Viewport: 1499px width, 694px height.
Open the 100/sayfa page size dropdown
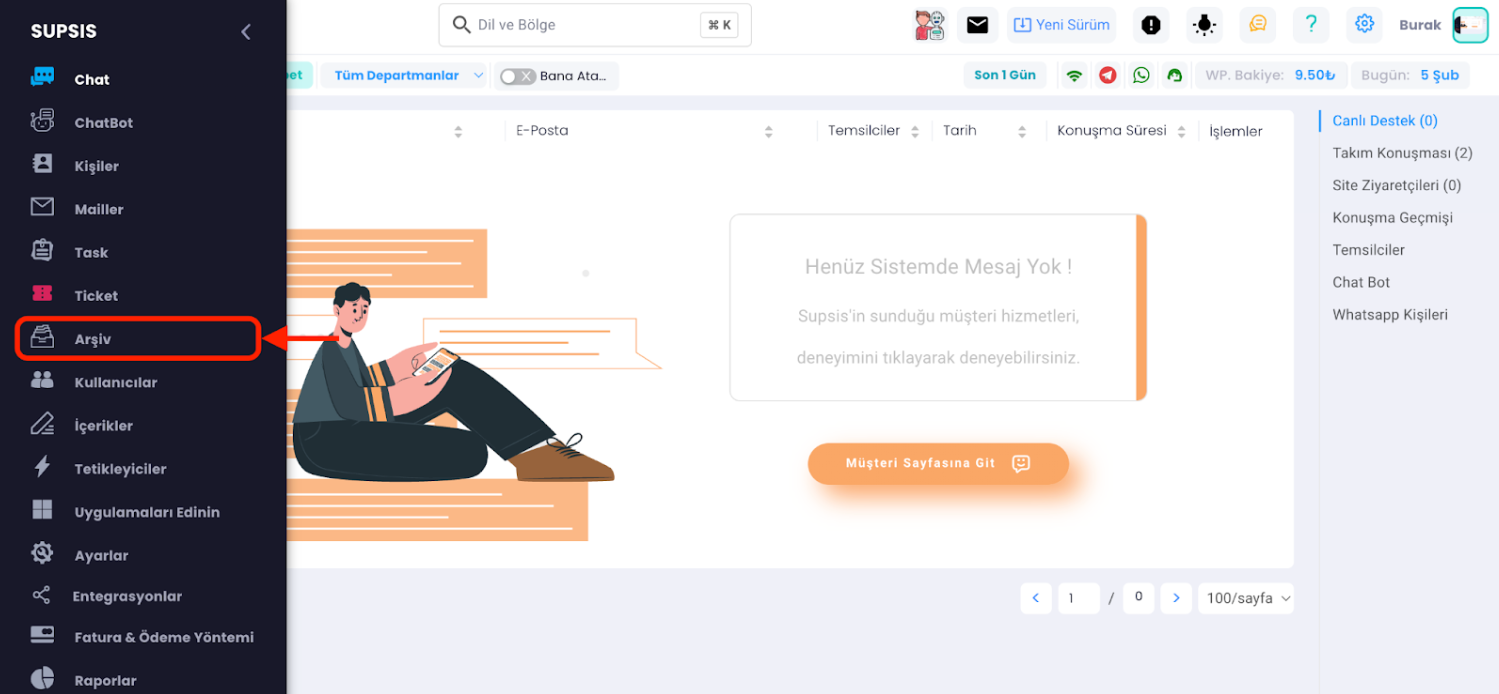pos(1245,598)
